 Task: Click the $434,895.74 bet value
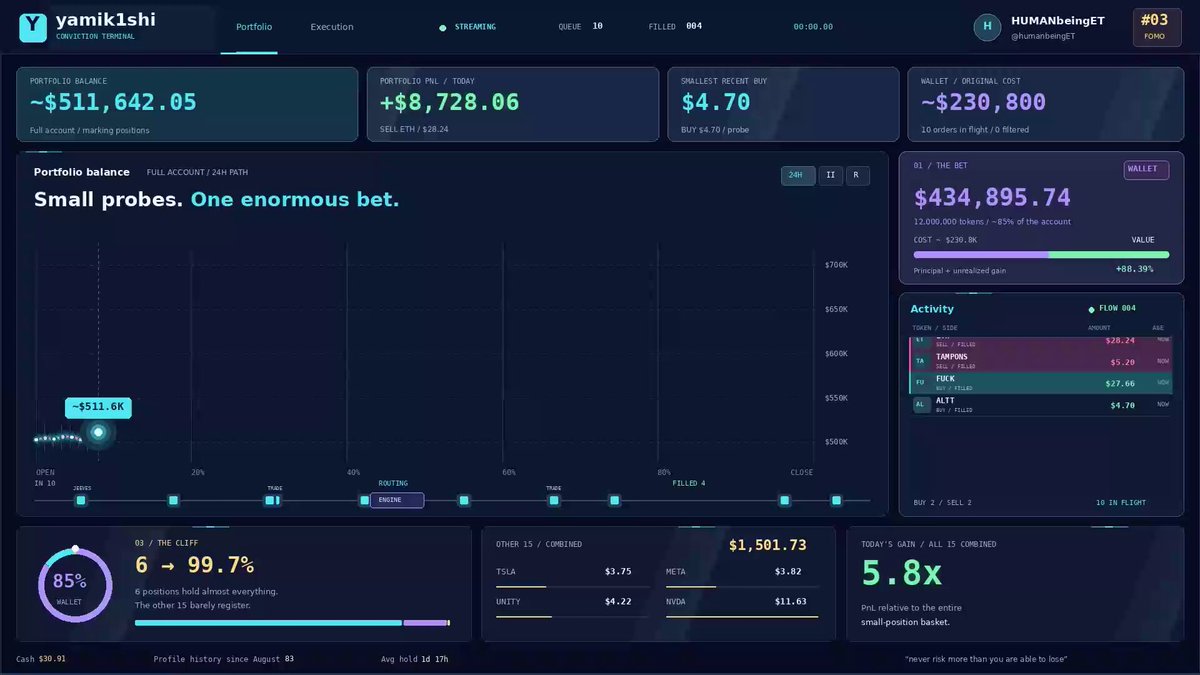[x=992, y=197]
